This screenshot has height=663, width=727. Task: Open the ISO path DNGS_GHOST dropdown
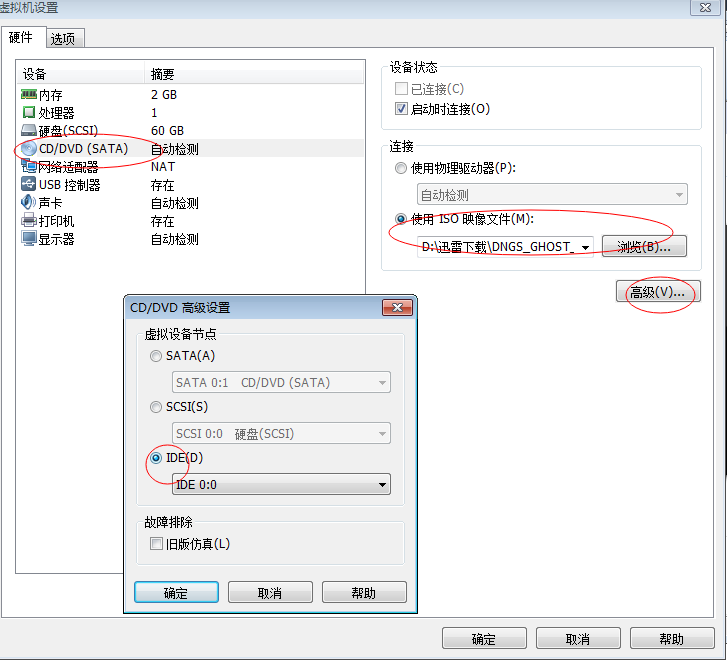(504, 247)
